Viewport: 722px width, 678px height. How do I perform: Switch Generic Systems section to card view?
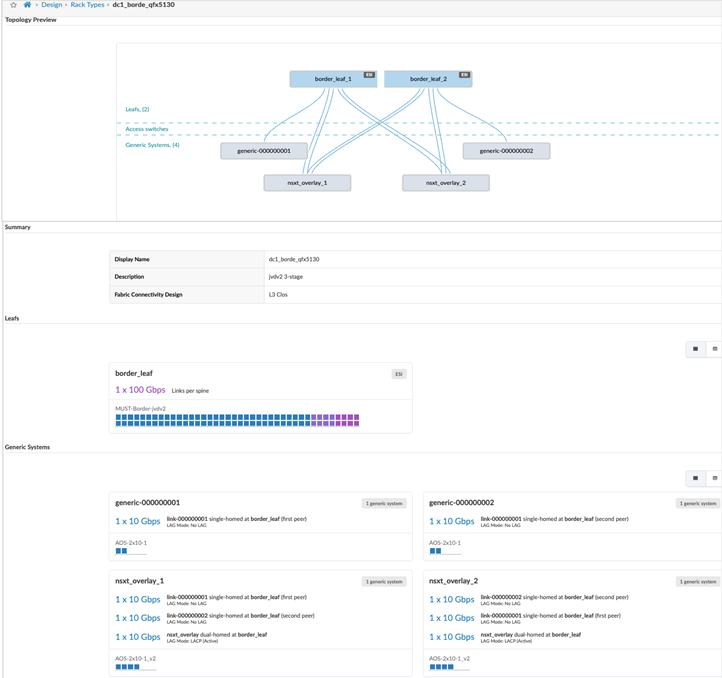[696, 478]
